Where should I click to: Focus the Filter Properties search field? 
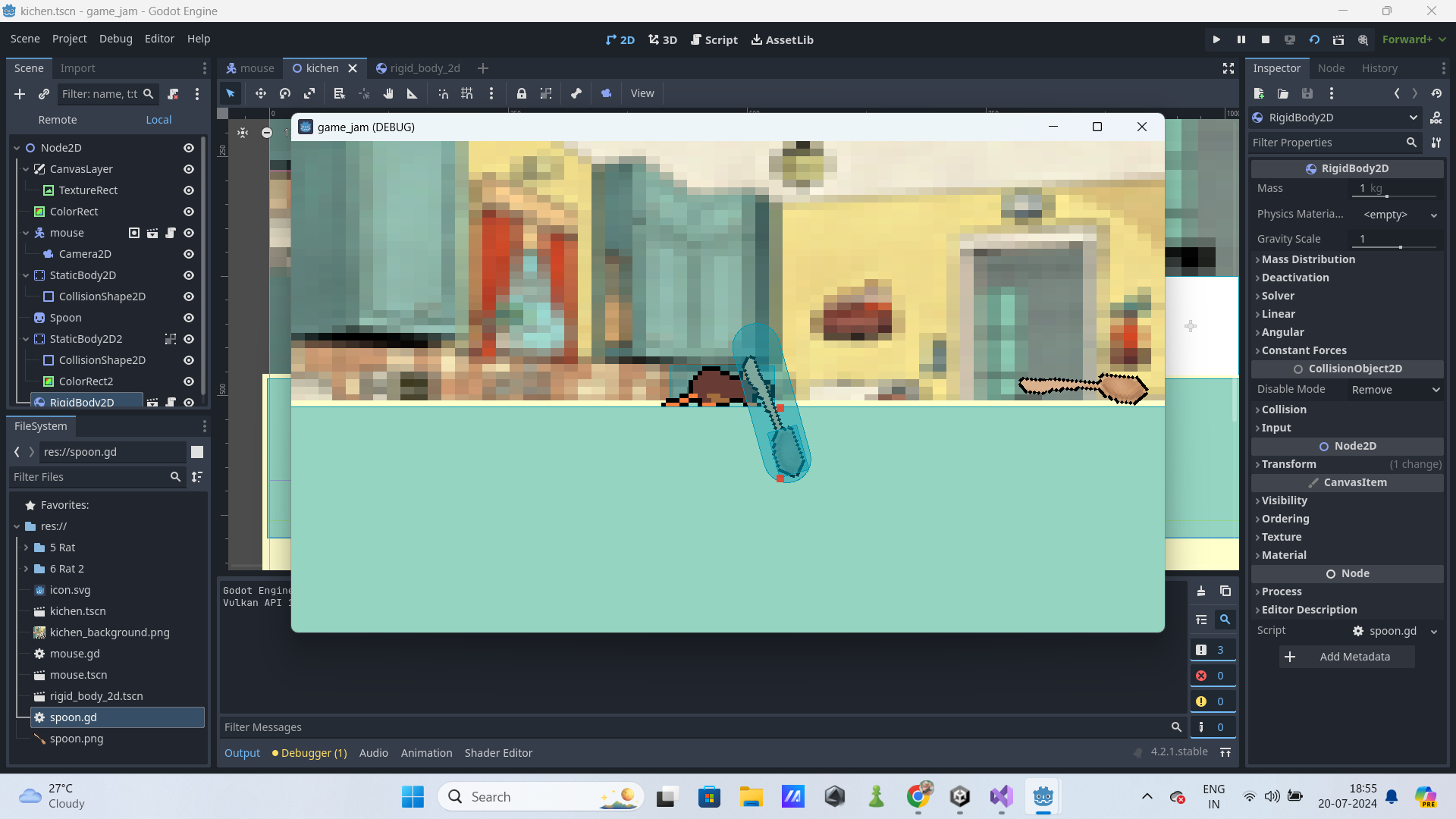(x=1335, y=143)
